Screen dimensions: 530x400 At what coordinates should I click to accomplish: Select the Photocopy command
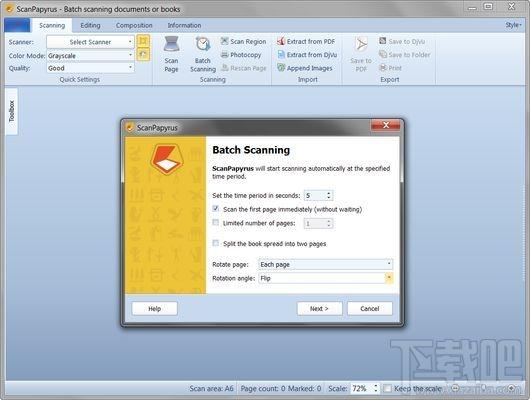pos(241,55)
